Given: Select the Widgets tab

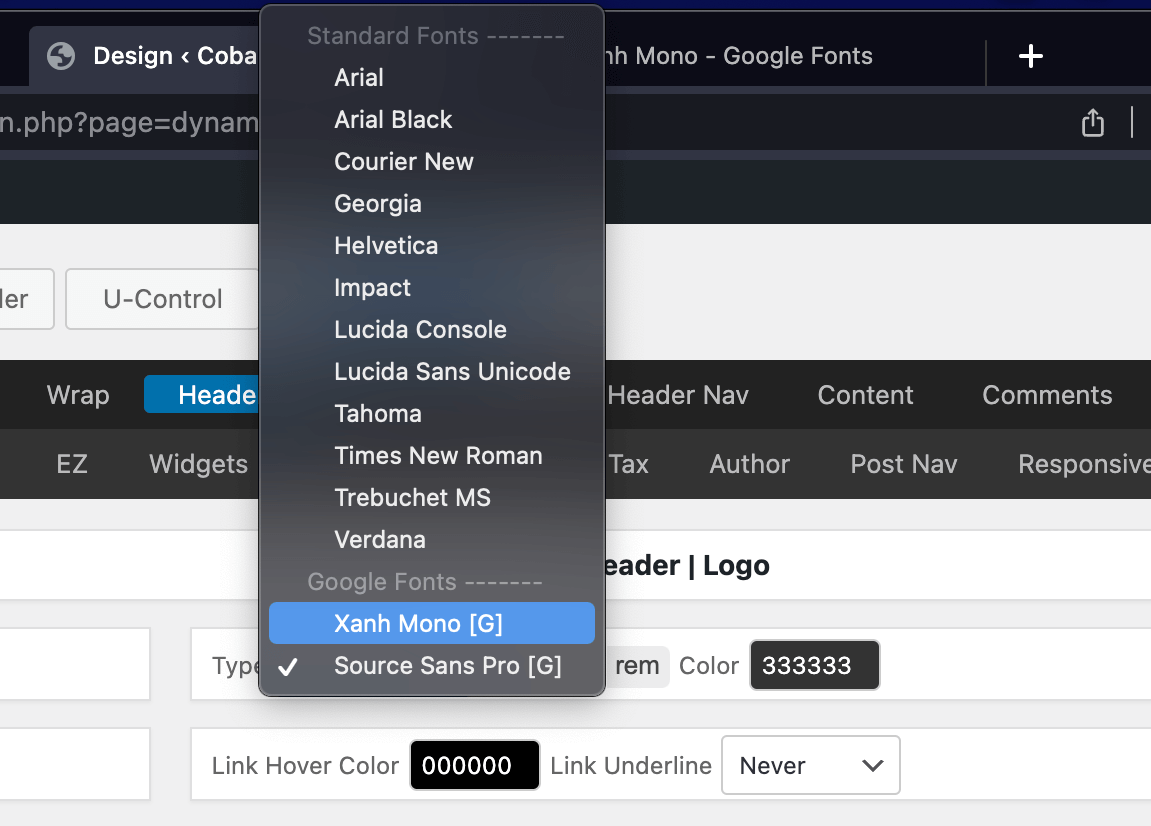Looking at the screenshot, I should tap(197, 464).
